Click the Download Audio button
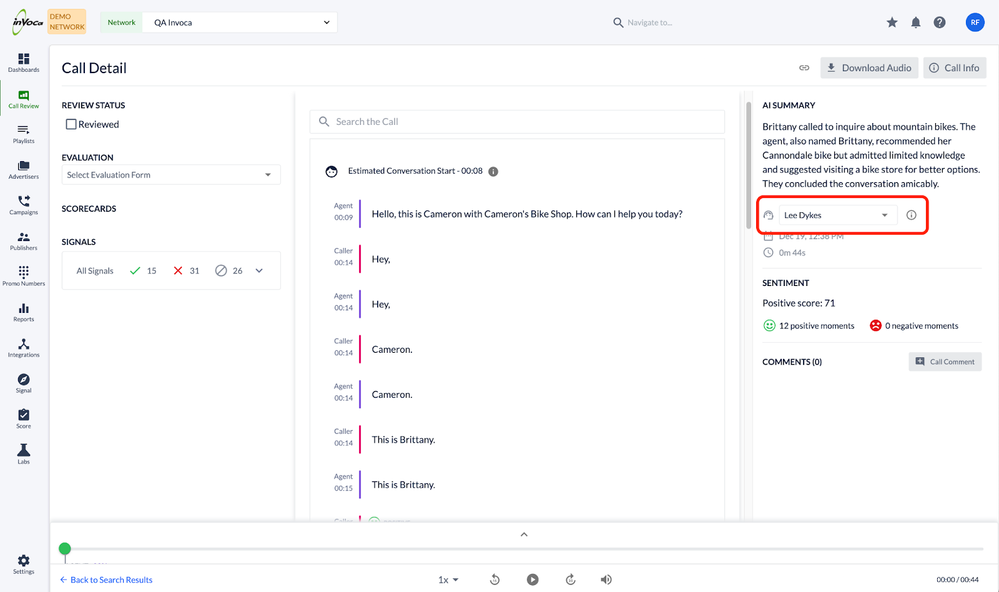Screen dimensions: 999x592 867,68
